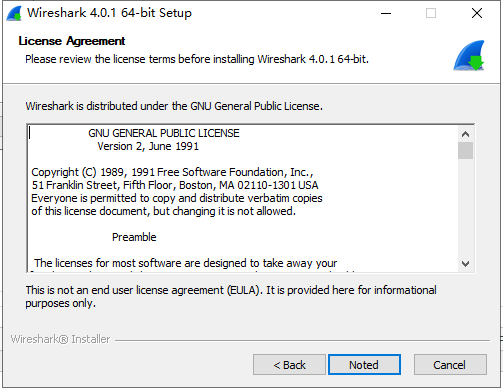Screen dimensions: 503x390
Task: Click the license scrollbar down arrow
Action: point(465,264)
